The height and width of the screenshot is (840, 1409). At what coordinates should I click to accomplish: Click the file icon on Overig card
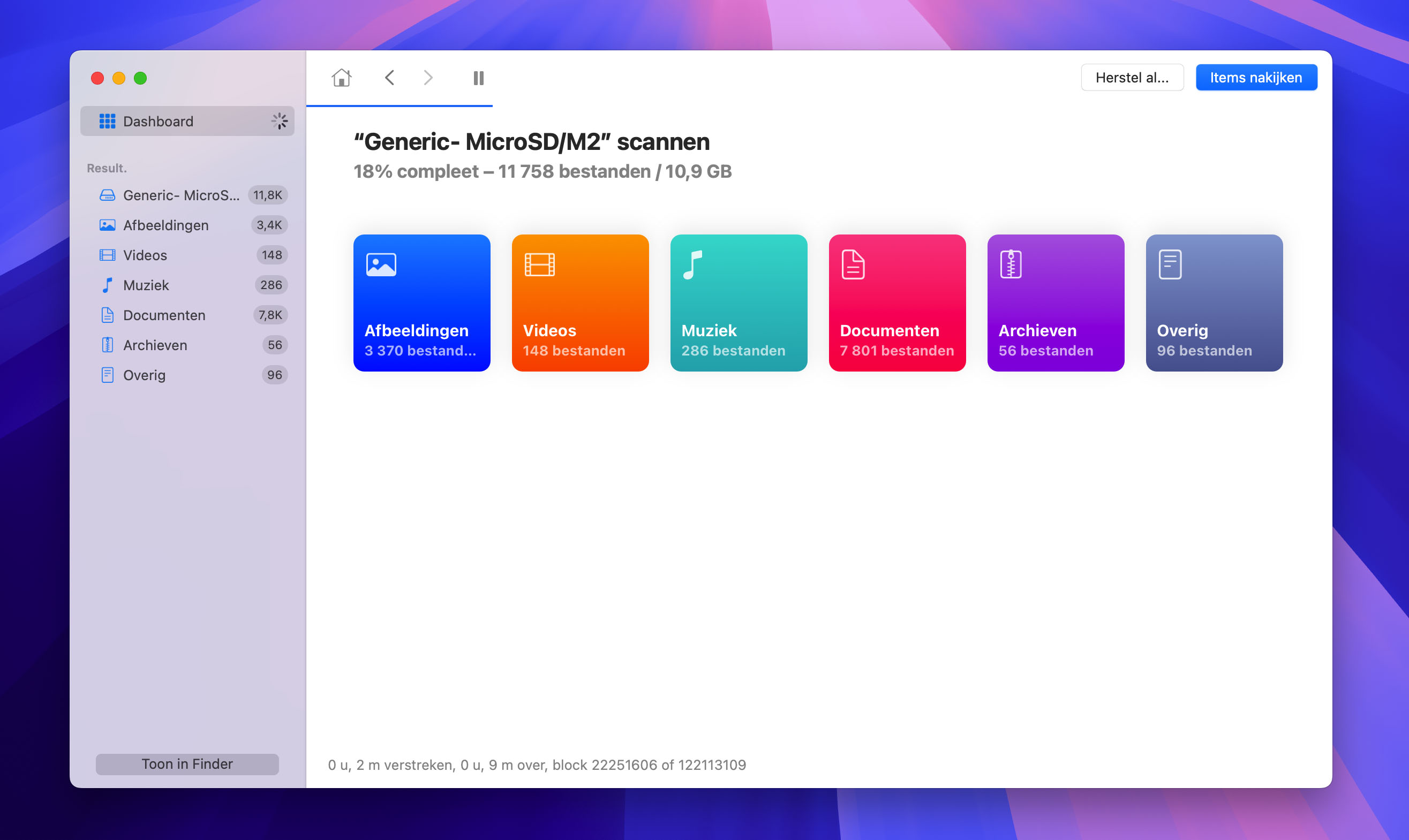[x=1170, y=264]
